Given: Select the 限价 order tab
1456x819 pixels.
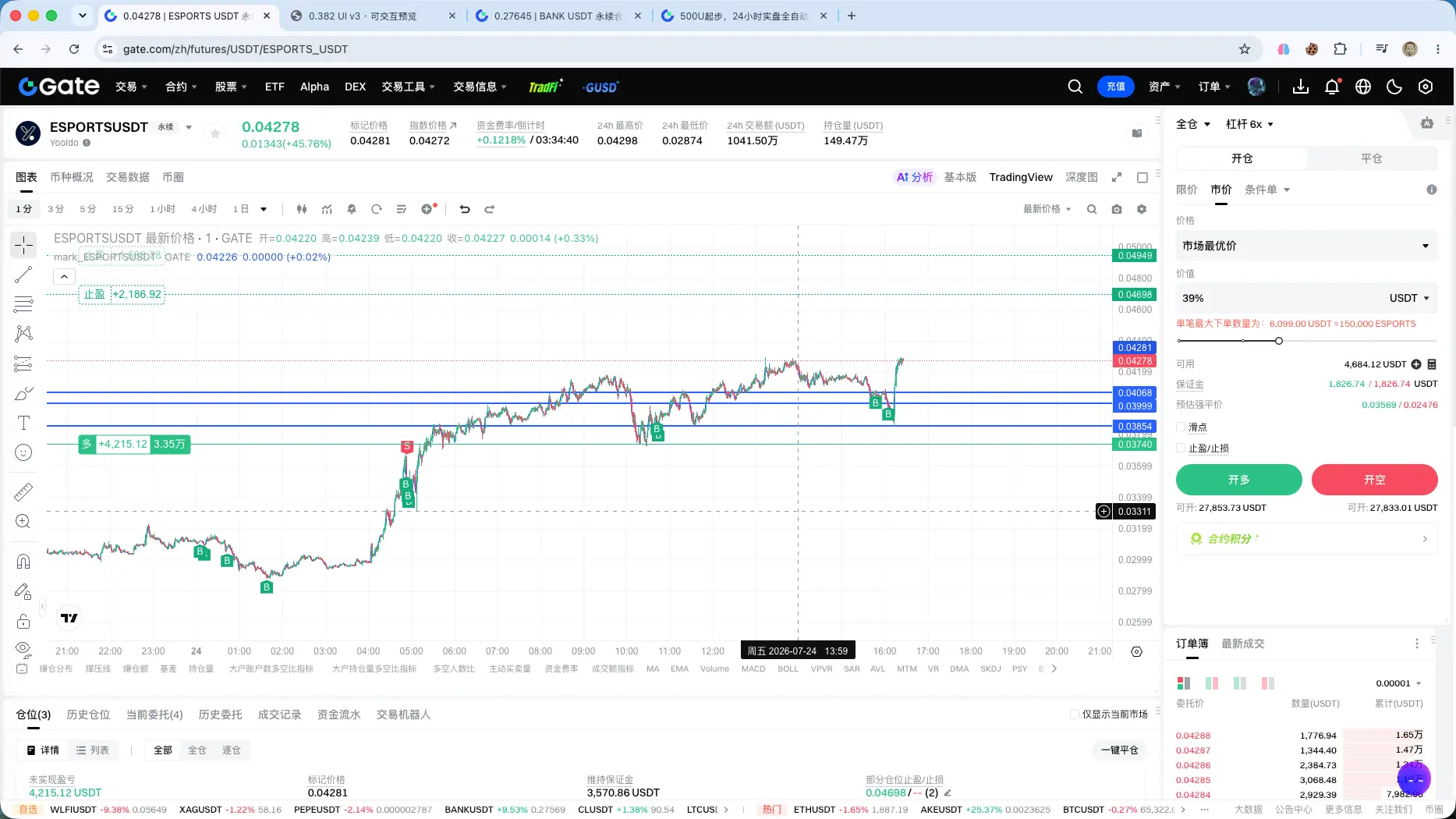Looking at the screenshot, I should [1186, 190].
